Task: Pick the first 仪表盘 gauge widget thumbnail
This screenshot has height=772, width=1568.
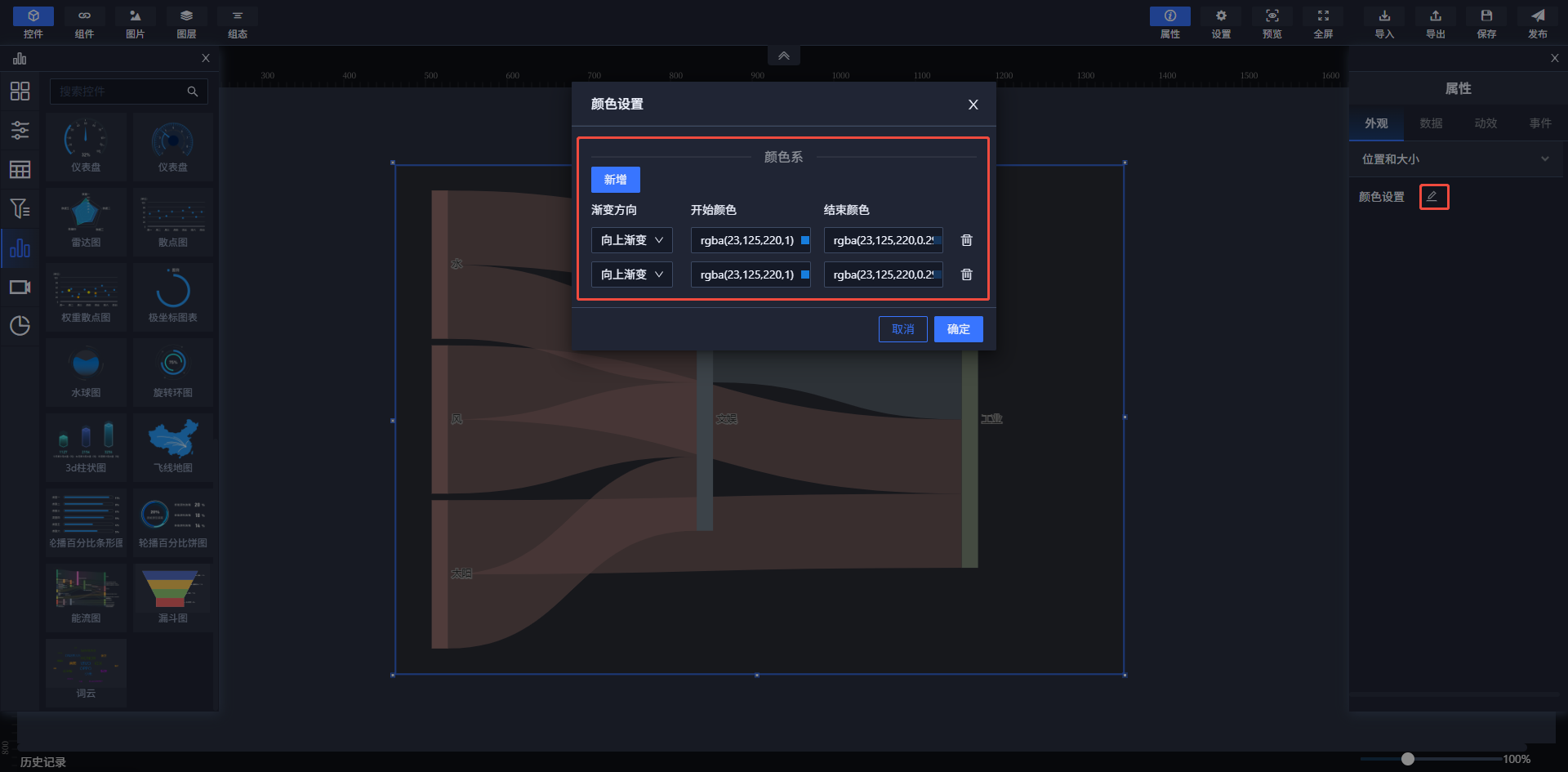Action: pos(86,147)
